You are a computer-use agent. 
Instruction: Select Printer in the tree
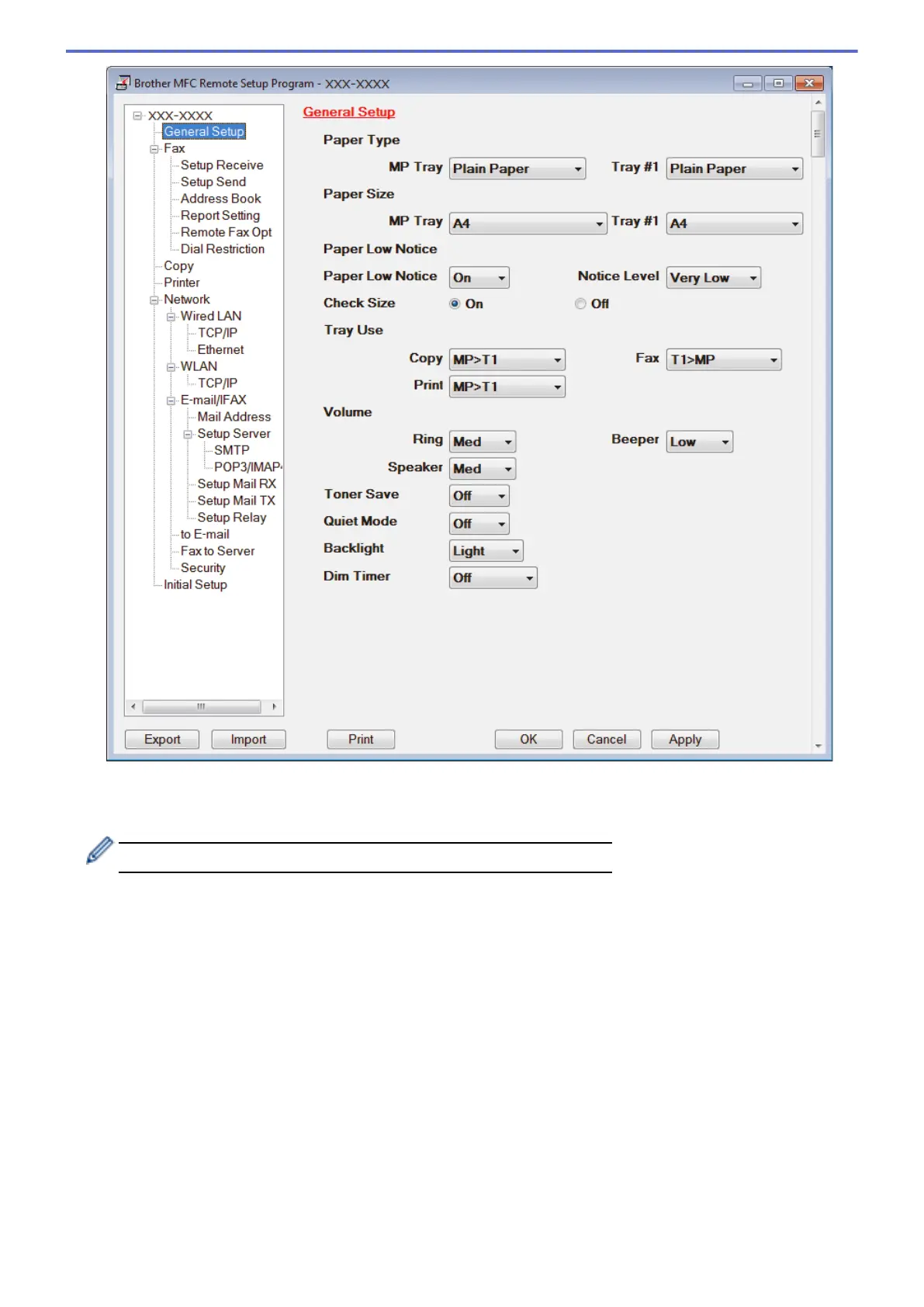[182, 283]
